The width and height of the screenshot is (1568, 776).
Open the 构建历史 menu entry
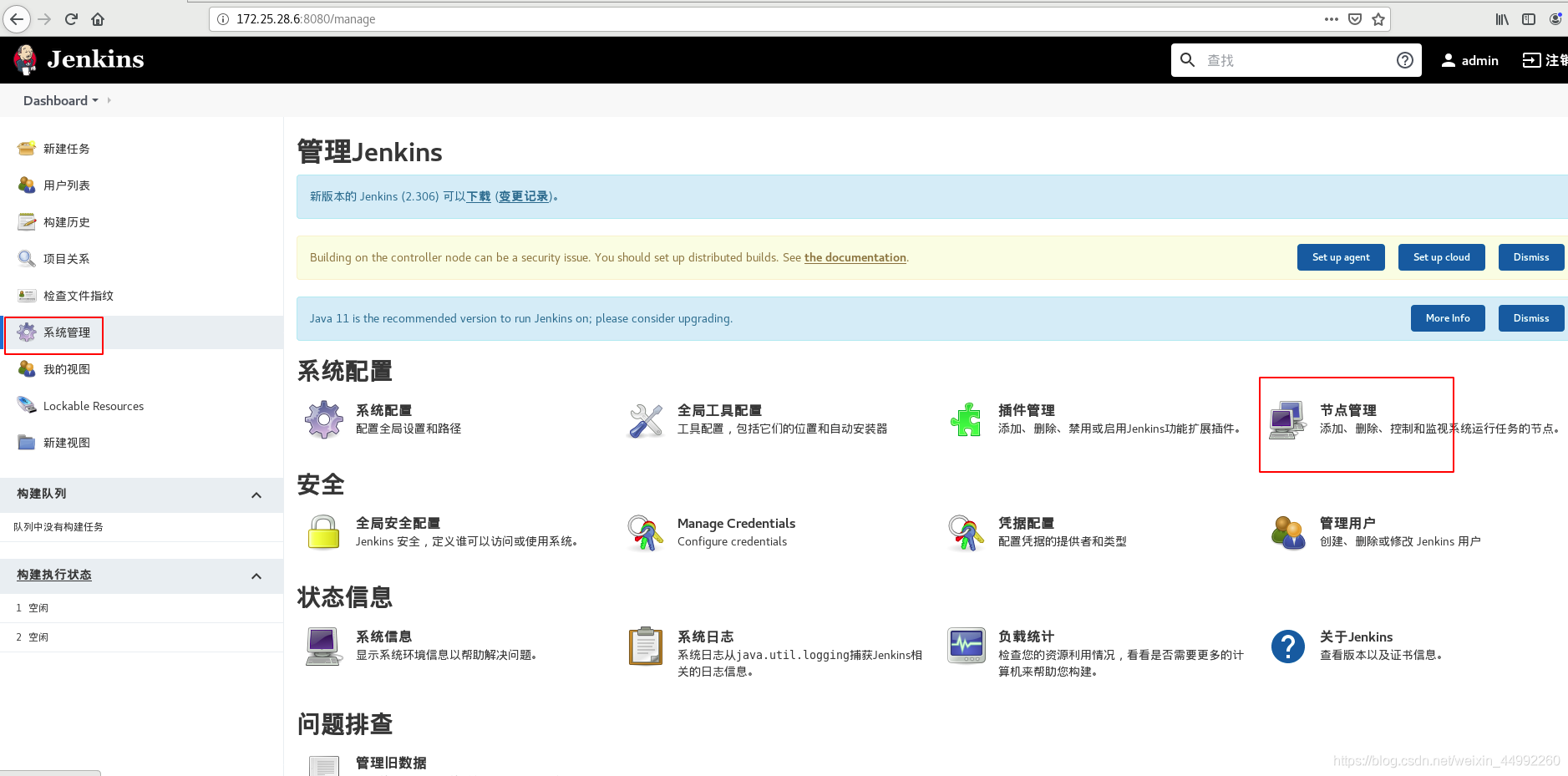tap(67, 222)
